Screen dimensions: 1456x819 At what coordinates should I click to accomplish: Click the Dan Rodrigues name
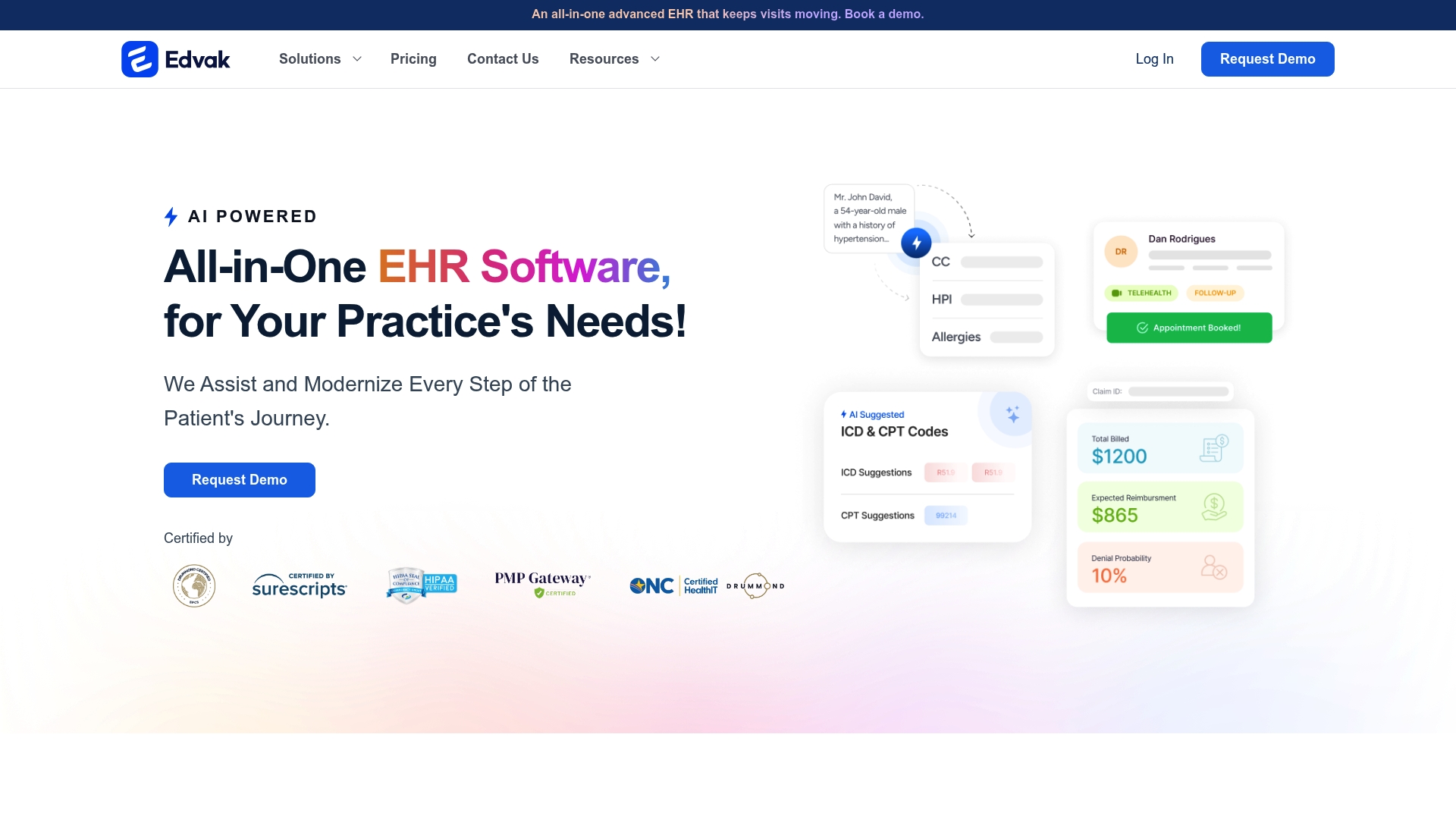click(1181, 239)
